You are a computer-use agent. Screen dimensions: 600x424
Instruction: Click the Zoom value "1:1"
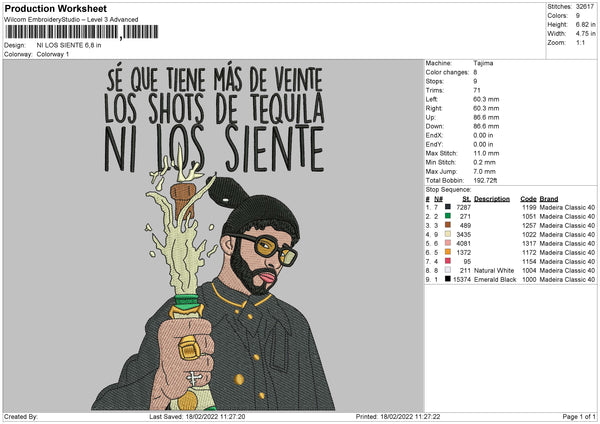580,42
